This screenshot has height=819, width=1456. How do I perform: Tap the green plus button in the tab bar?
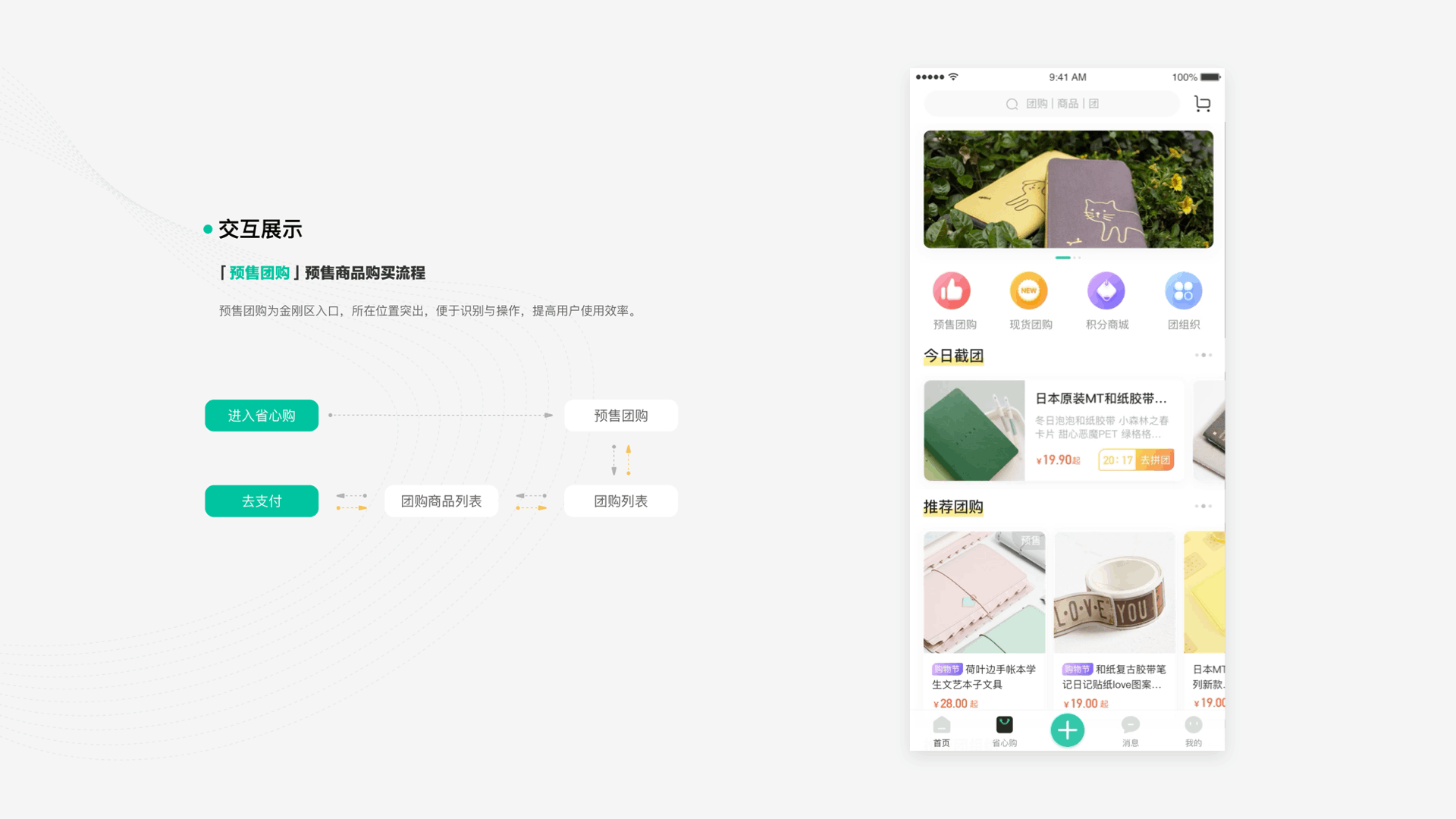[x=1067, y=730]
